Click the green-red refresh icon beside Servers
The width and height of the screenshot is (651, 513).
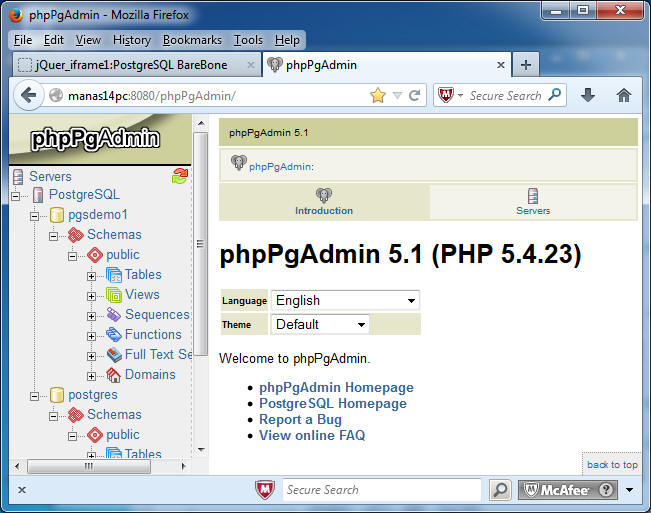180,176
